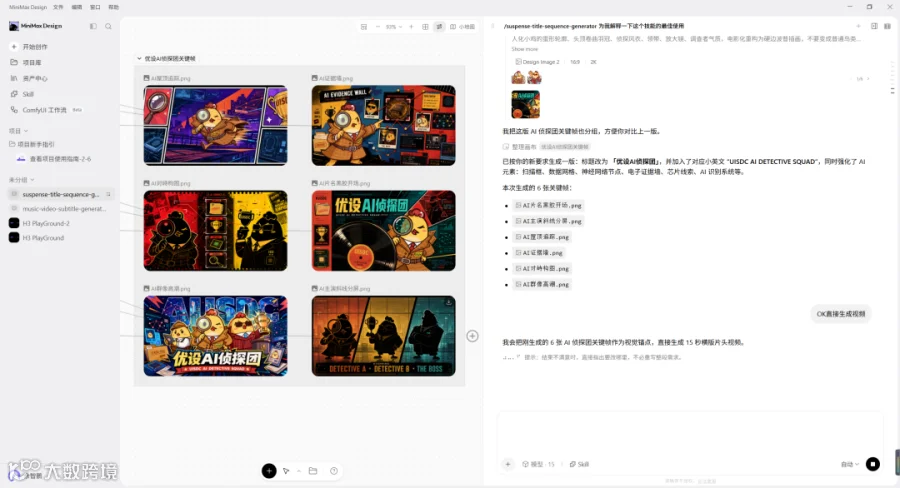Toggle the chat panel layout icon
Screen dimensions: 900x488
pyautogui.click(x=874, y=26)
